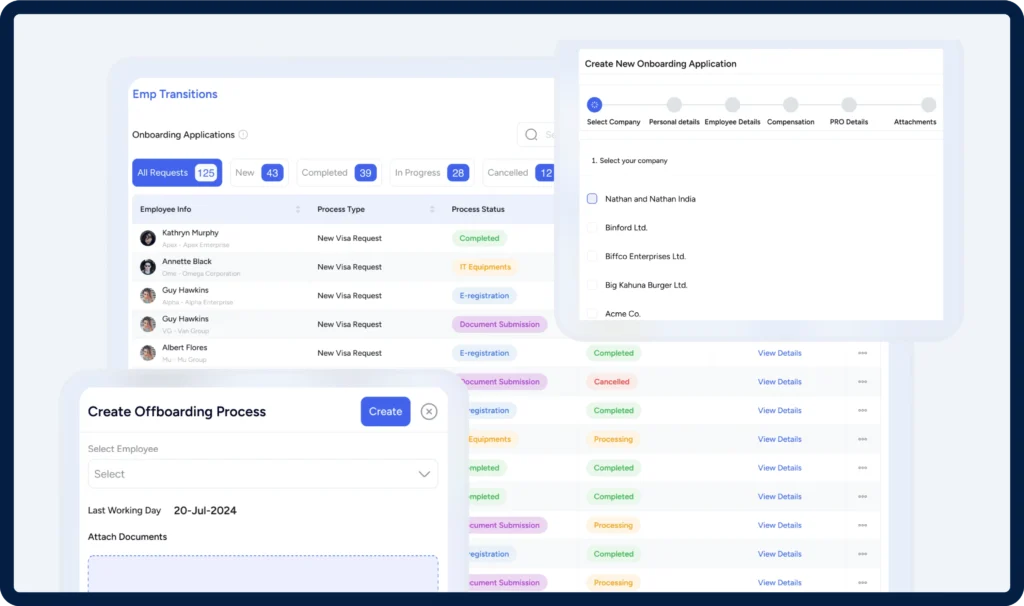Click Kathryn Murphy's avatar
This screenshot has height=606, width=1024.
(x=148, y=238)
